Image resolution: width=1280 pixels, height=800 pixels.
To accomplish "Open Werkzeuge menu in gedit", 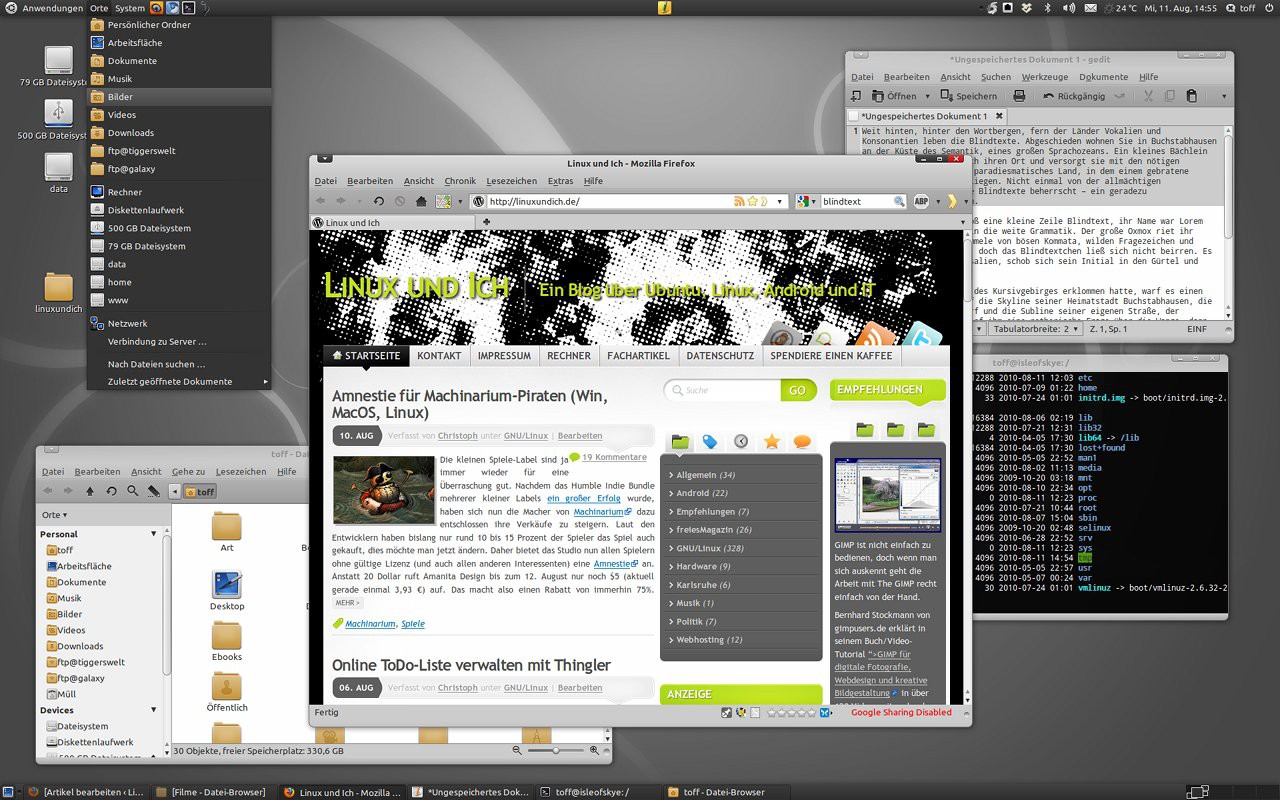I will pos(1044,77).
